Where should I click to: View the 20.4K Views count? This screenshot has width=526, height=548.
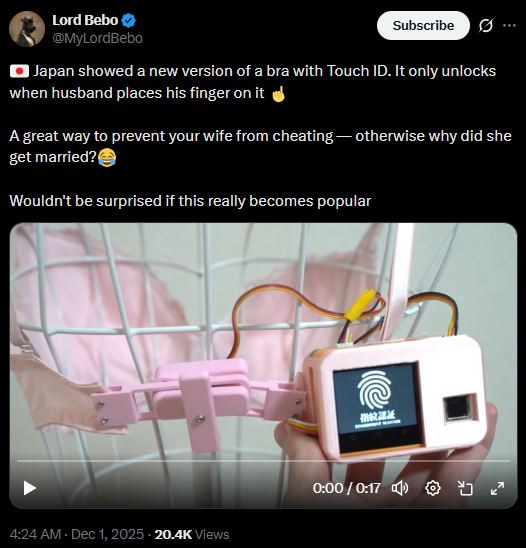coord(192,534)
